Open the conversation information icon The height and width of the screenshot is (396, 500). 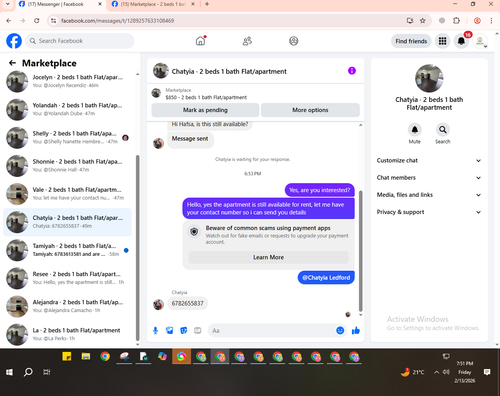pyautogui.click(x=352, y=71)
